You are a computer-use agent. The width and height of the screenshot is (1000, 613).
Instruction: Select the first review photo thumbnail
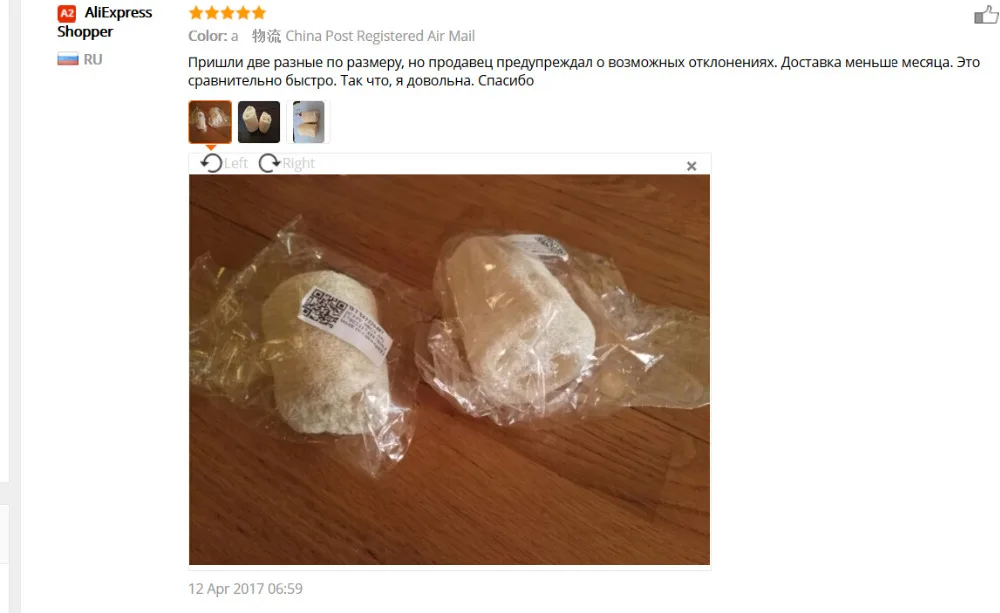210,122
